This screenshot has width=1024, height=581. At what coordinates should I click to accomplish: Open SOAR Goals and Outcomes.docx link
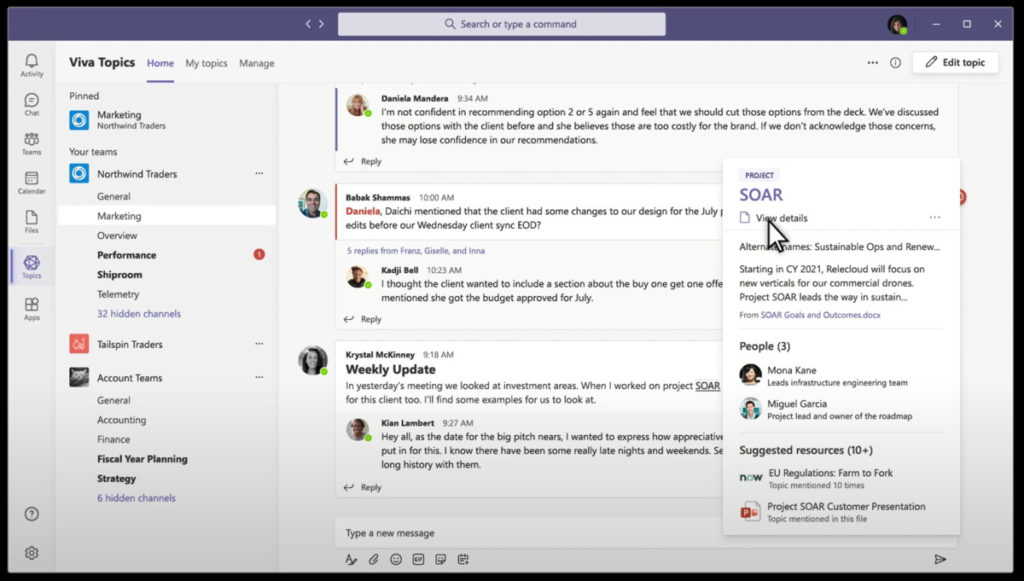820,315
